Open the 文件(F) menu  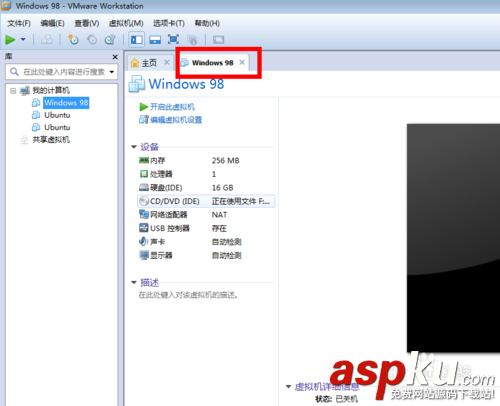point(19,23)
